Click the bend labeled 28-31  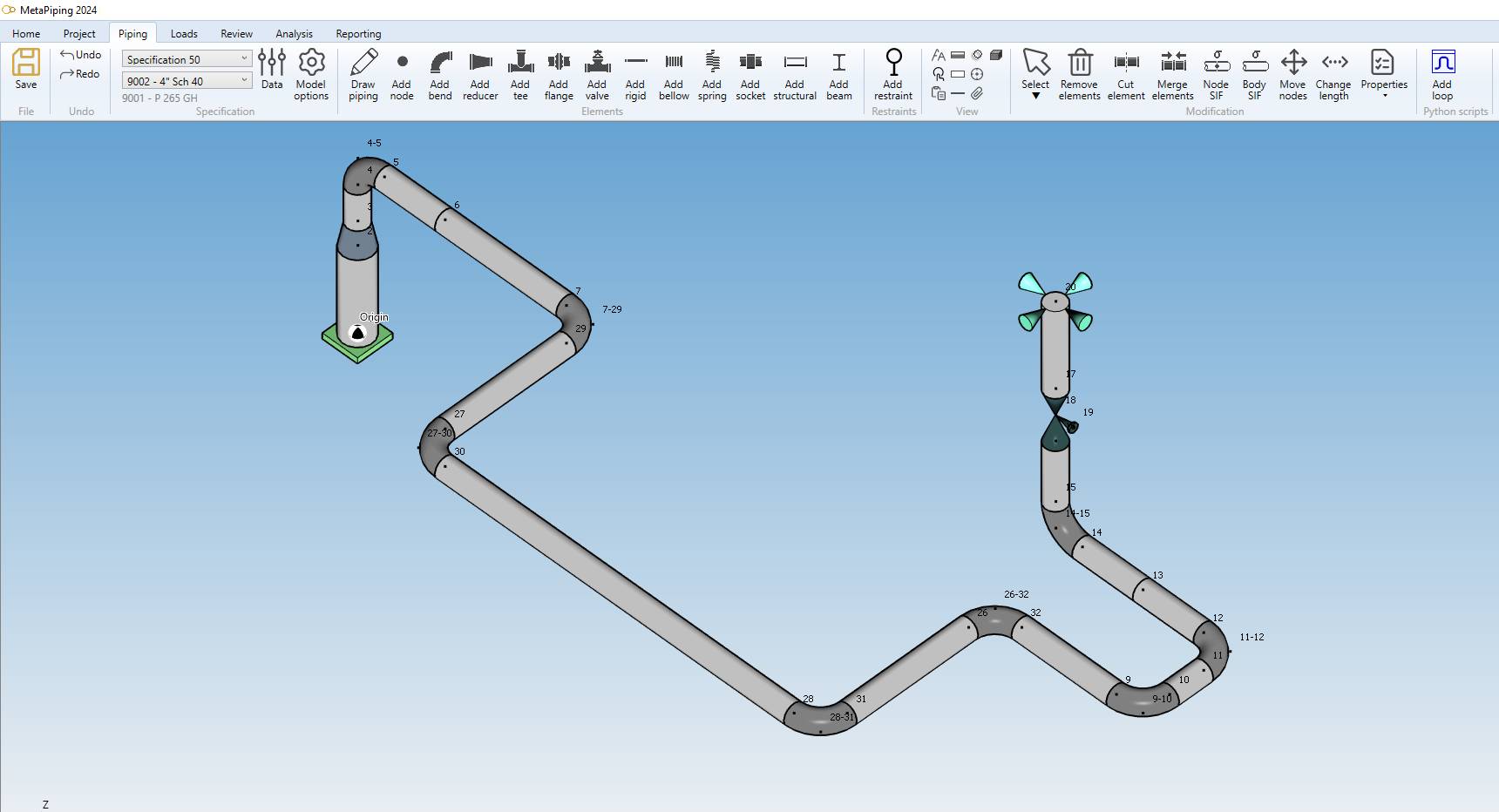820,717
